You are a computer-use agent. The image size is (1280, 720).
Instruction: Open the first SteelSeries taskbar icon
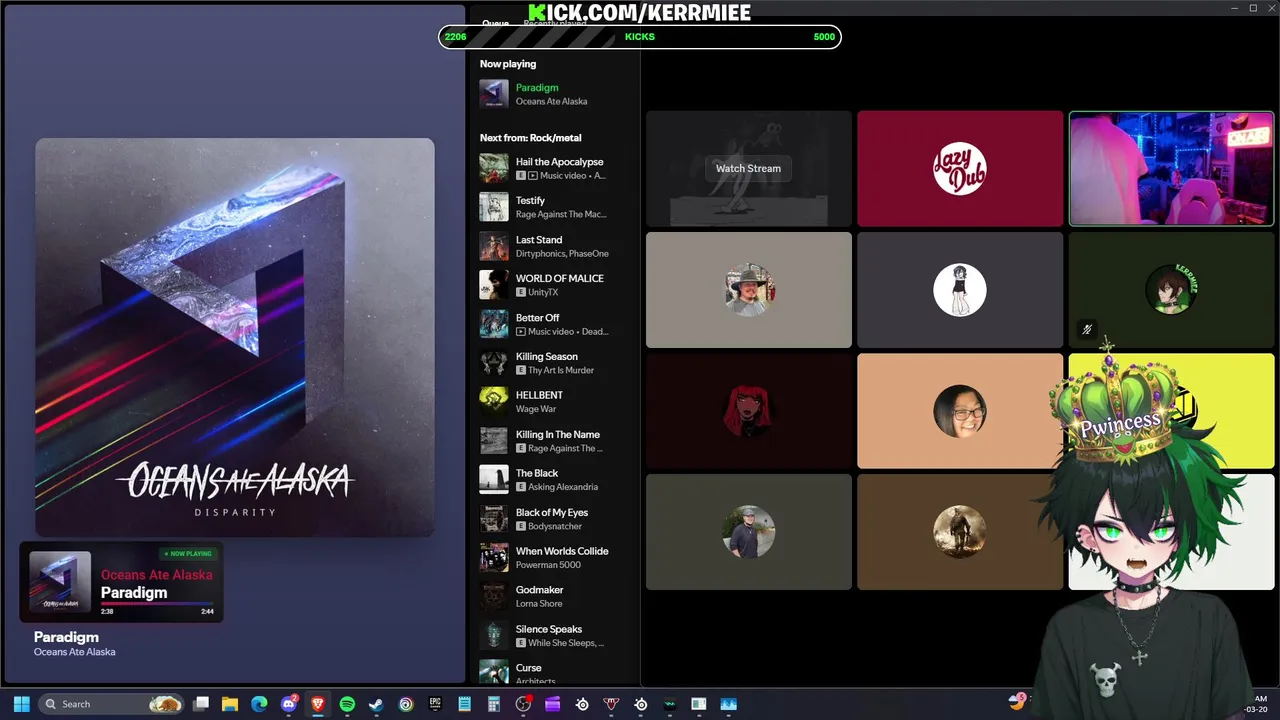point(582,704)
